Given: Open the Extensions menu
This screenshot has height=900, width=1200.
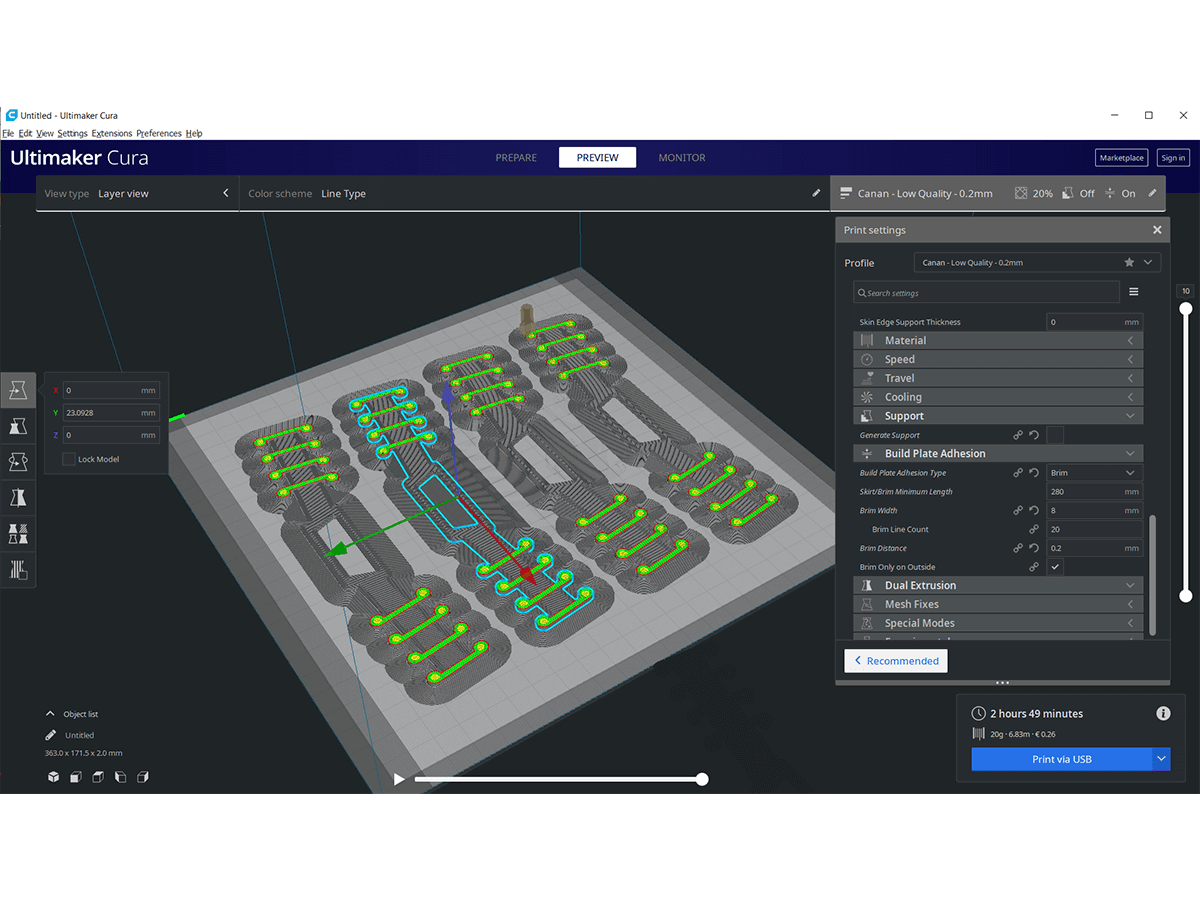Looking at the screenshot, I should [x=111, y=133].
